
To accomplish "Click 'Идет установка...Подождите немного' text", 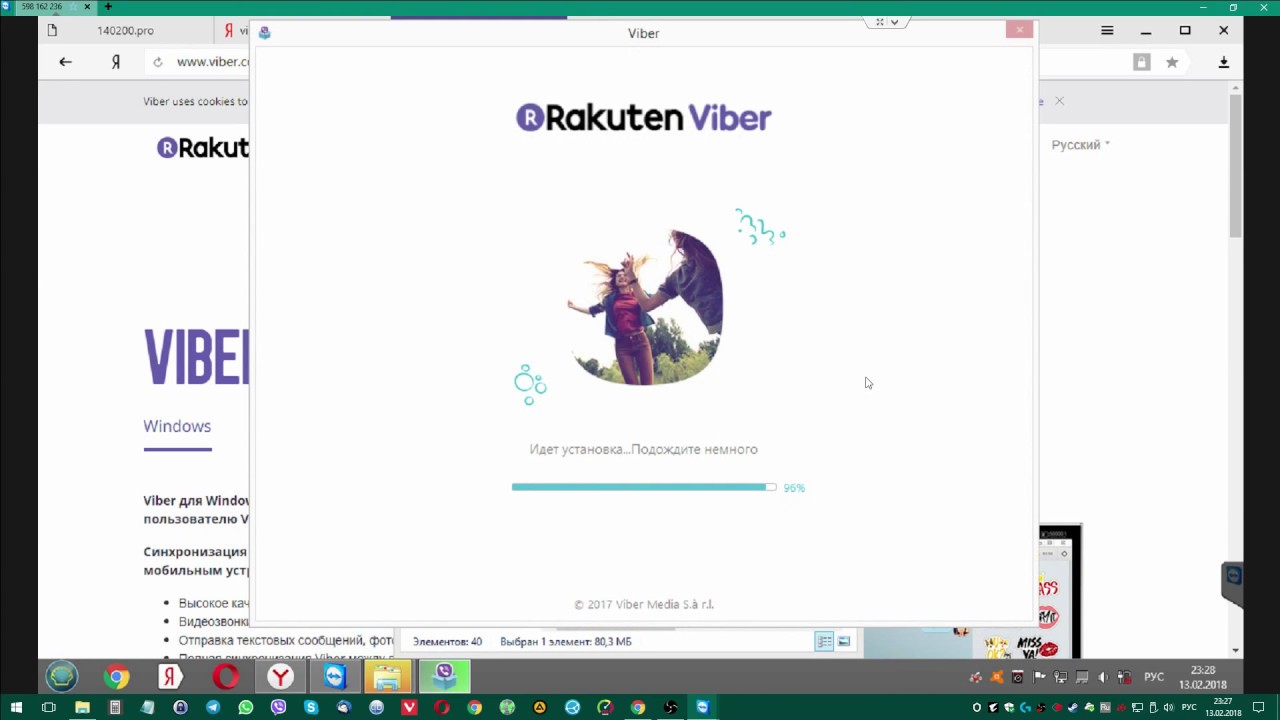I will (643, 449).
